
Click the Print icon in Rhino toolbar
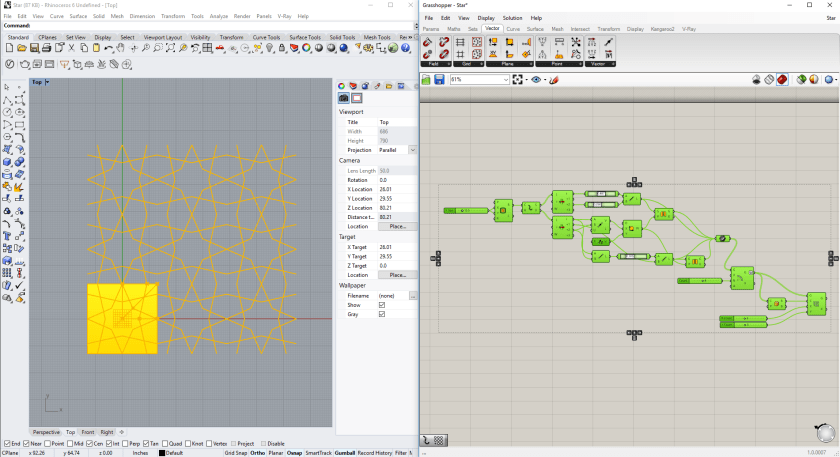pos(44,48)
